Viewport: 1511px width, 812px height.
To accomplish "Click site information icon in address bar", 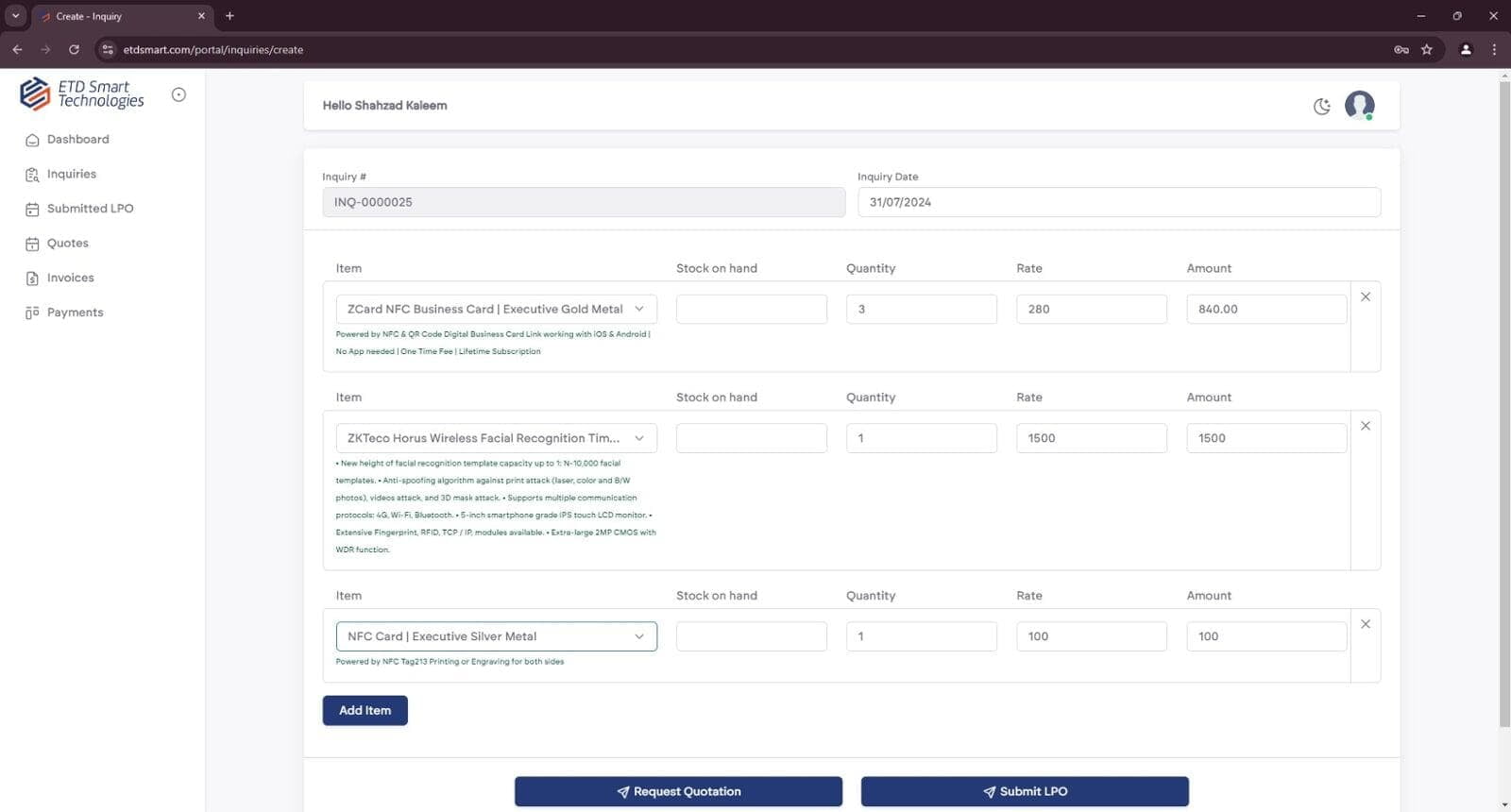I will [x=108, y=49].
